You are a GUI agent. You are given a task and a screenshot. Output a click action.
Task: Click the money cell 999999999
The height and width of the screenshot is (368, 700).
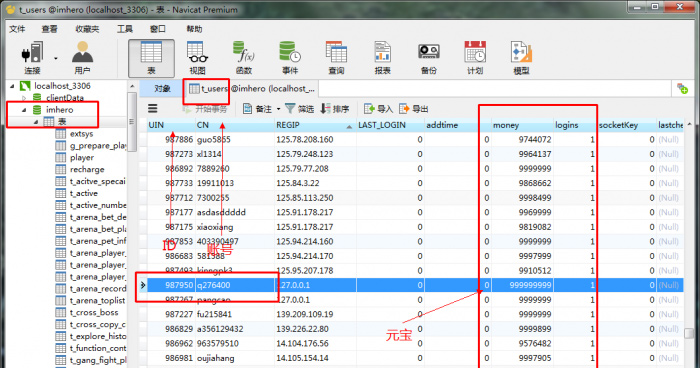click(x=522, y=285)
